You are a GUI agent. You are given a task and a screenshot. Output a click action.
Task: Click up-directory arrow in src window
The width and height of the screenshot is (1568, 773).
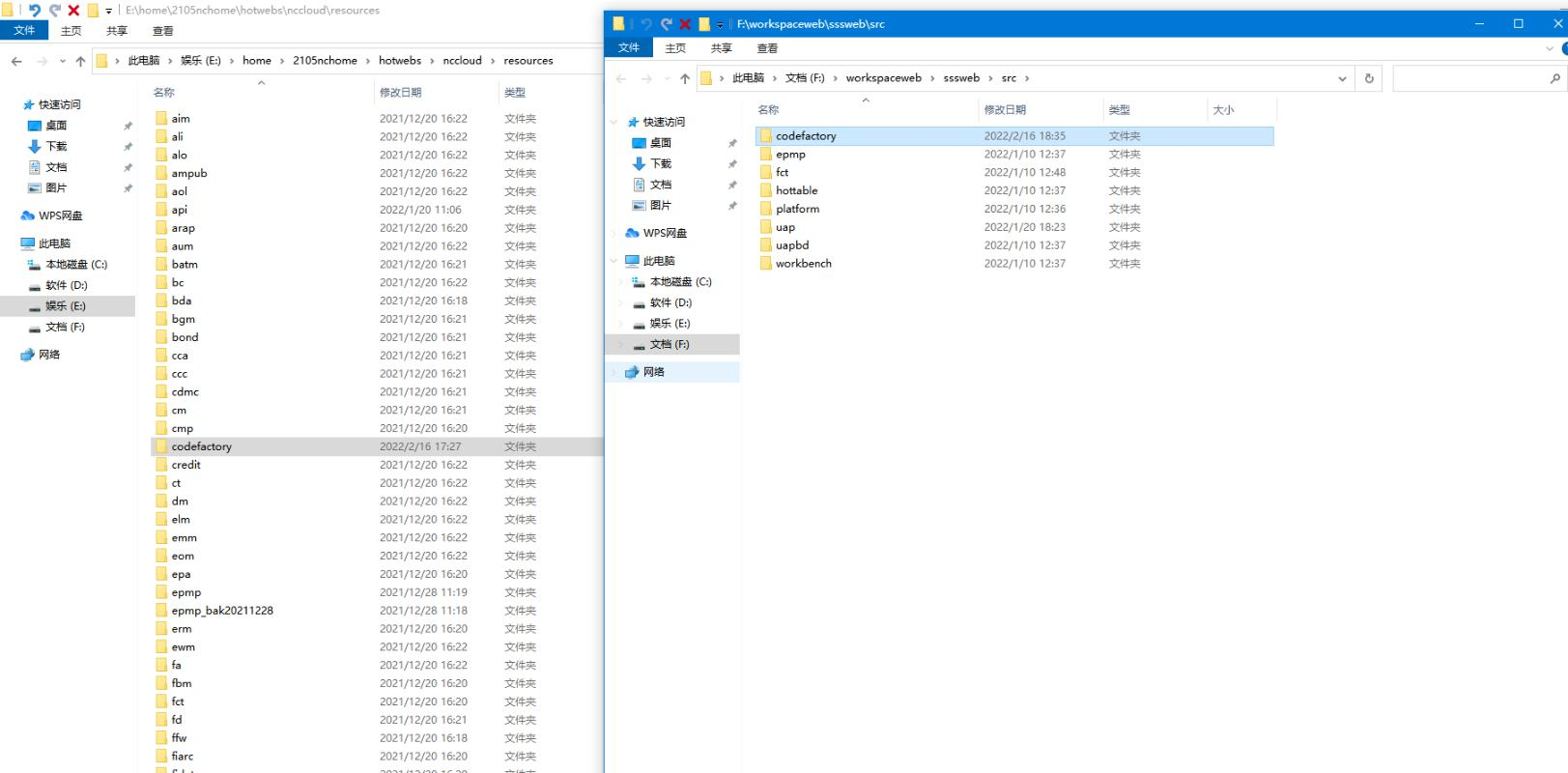point(685,78)
